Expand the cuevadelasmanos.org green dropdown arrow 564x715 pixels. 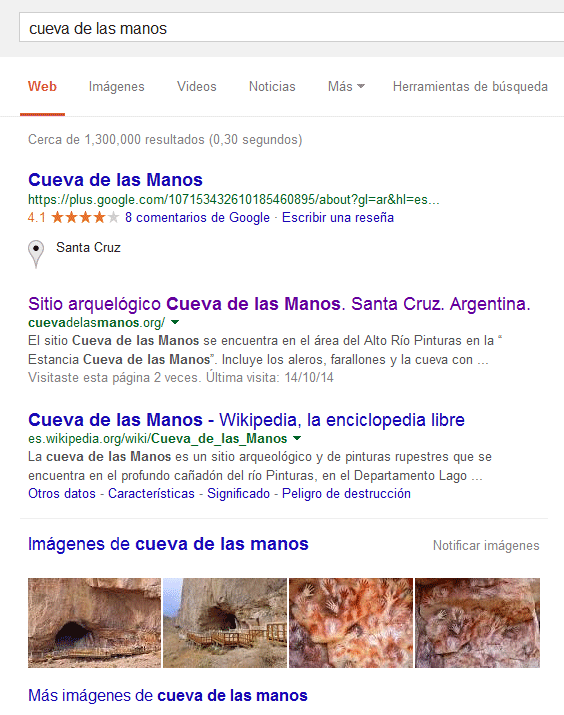pos(175,322)
